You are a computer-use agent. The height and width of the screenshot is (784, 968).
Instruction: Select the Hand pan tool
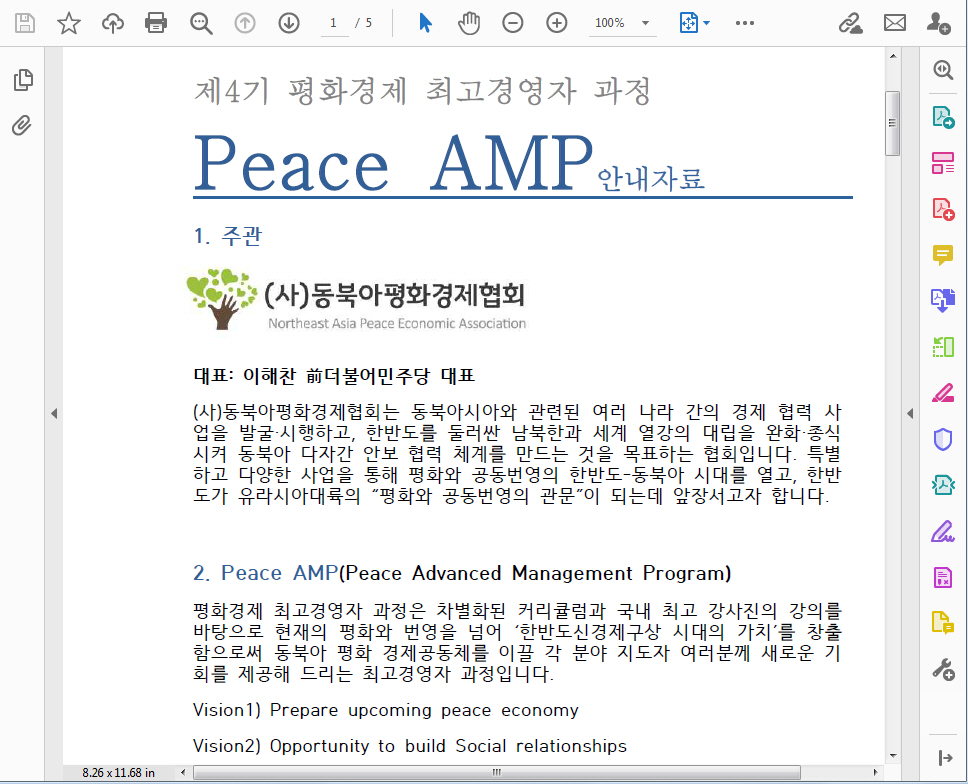(x=469, y=23)
